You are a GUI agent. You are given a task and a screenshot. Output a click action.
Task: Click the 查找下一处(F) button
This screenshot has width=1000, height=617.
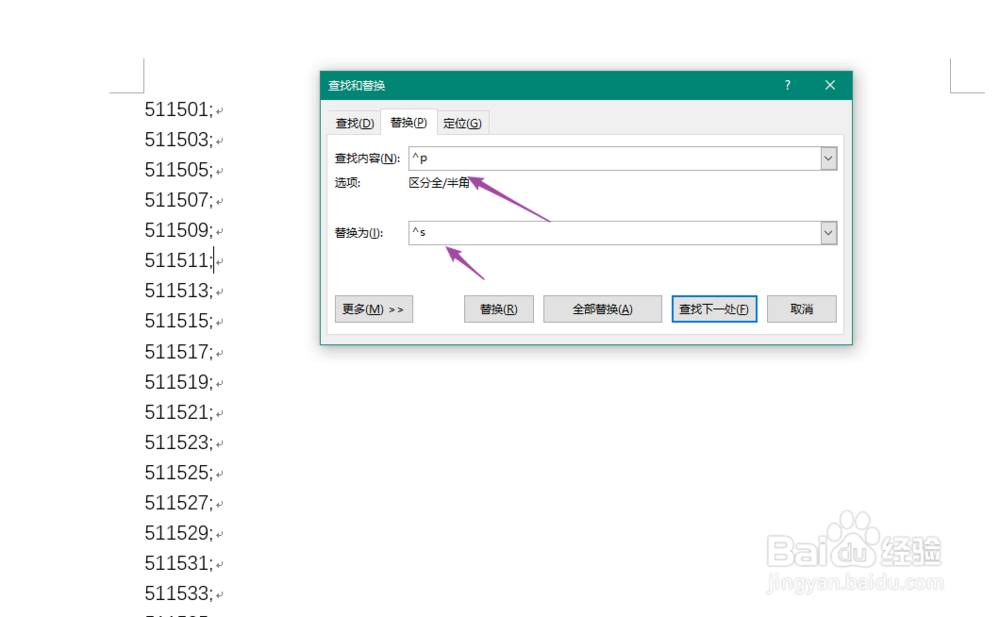point(714,309)
